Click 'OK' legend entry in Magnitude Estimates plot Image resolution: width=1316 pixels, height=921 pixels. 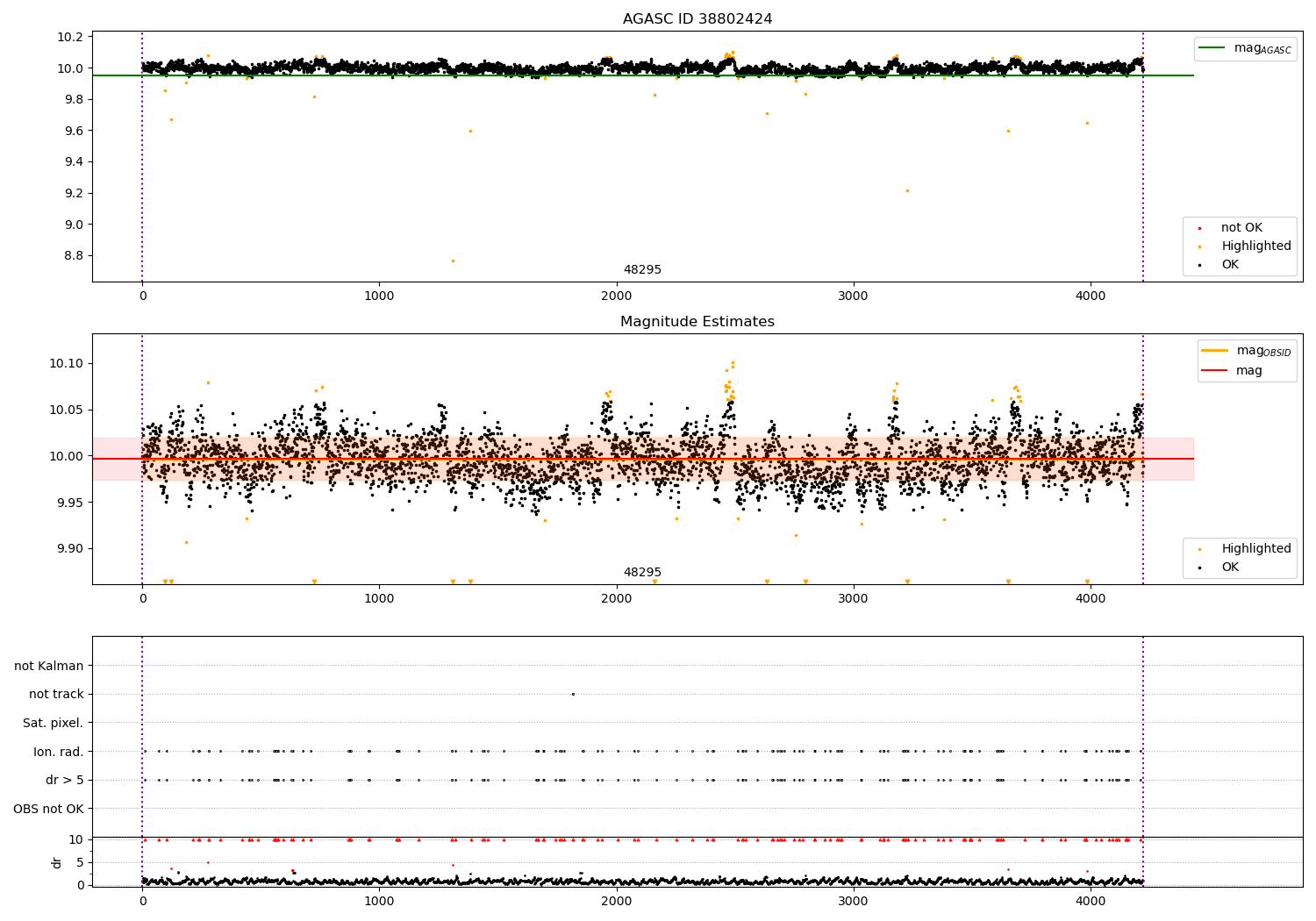[x=1230, y=568]
